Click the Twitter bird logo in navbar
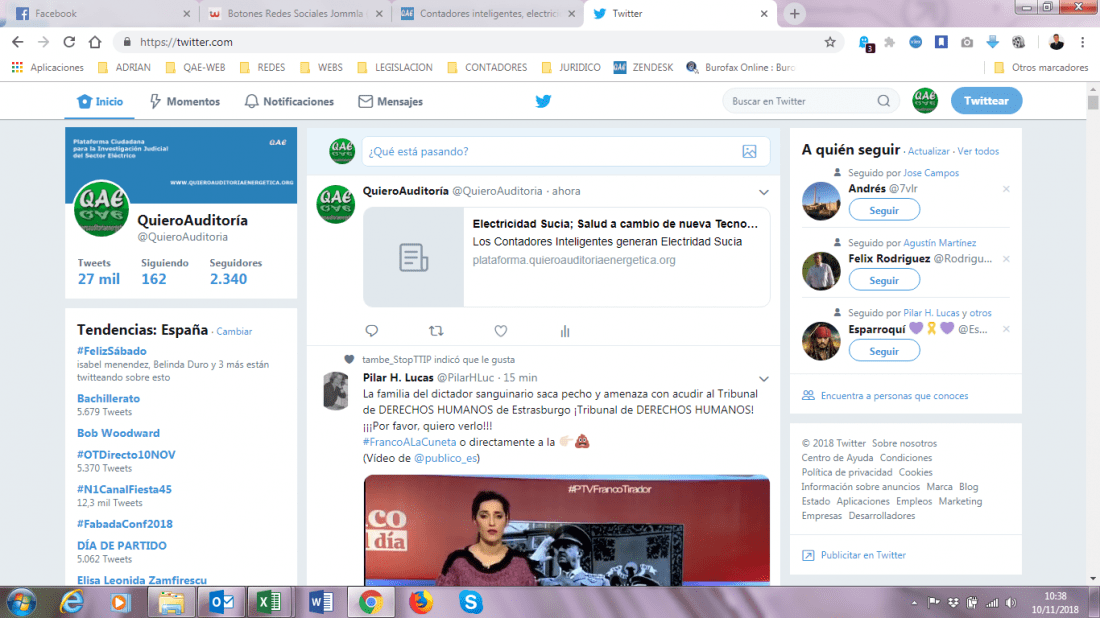 543,101
